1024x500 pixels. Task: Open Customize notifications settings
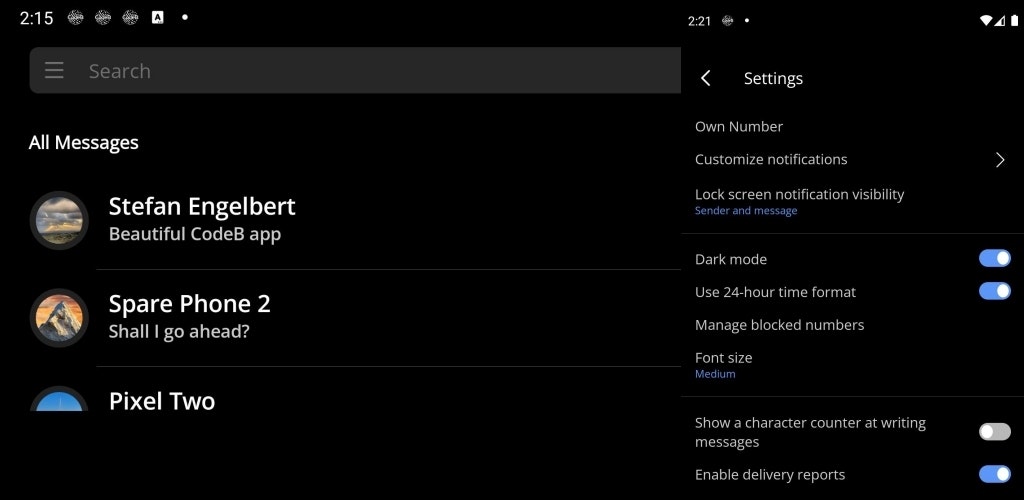pos(852,159)
